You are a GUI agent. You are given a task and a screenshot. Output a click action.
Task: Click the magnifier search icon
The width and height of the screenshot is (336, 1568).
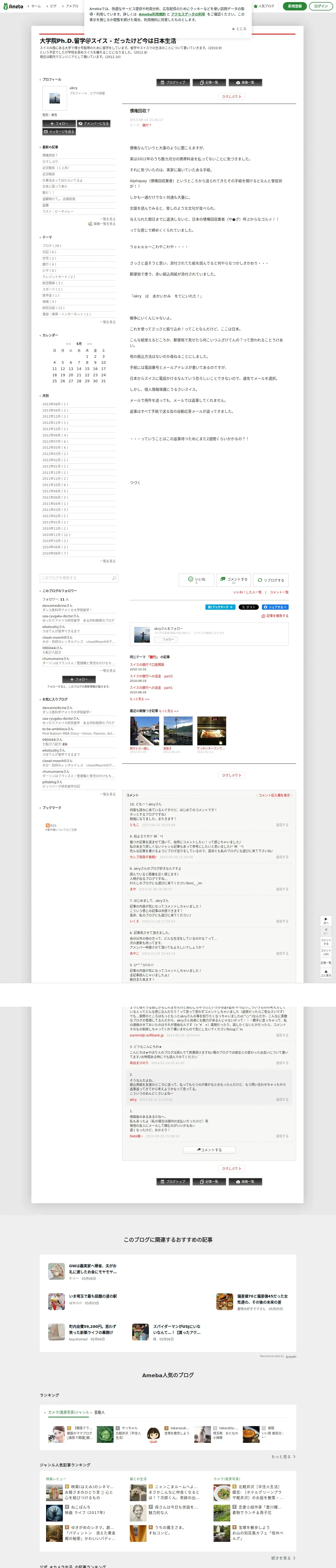[x=114, y=578]
